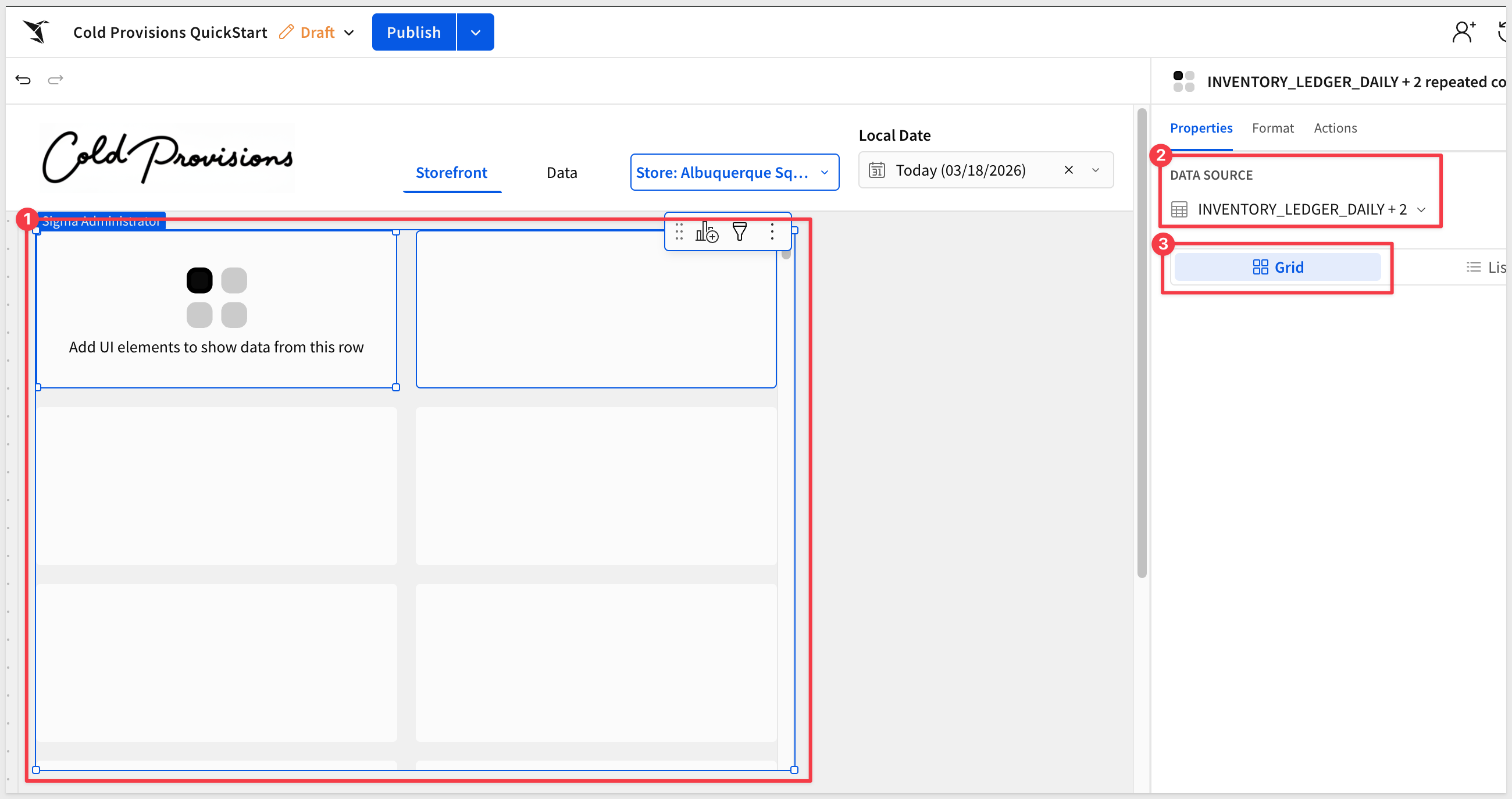Screen dimensions: 1512x799
Task: Click the canvas vertical scrollbar
Action: tap(1142, 343)
